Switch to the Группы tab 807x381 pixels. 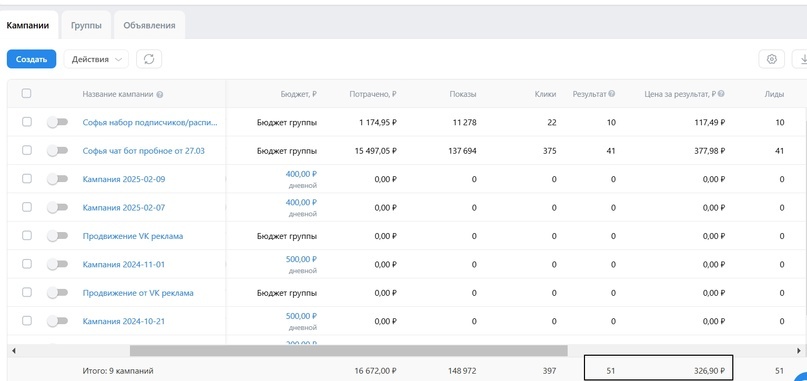(x=86, y=25)
